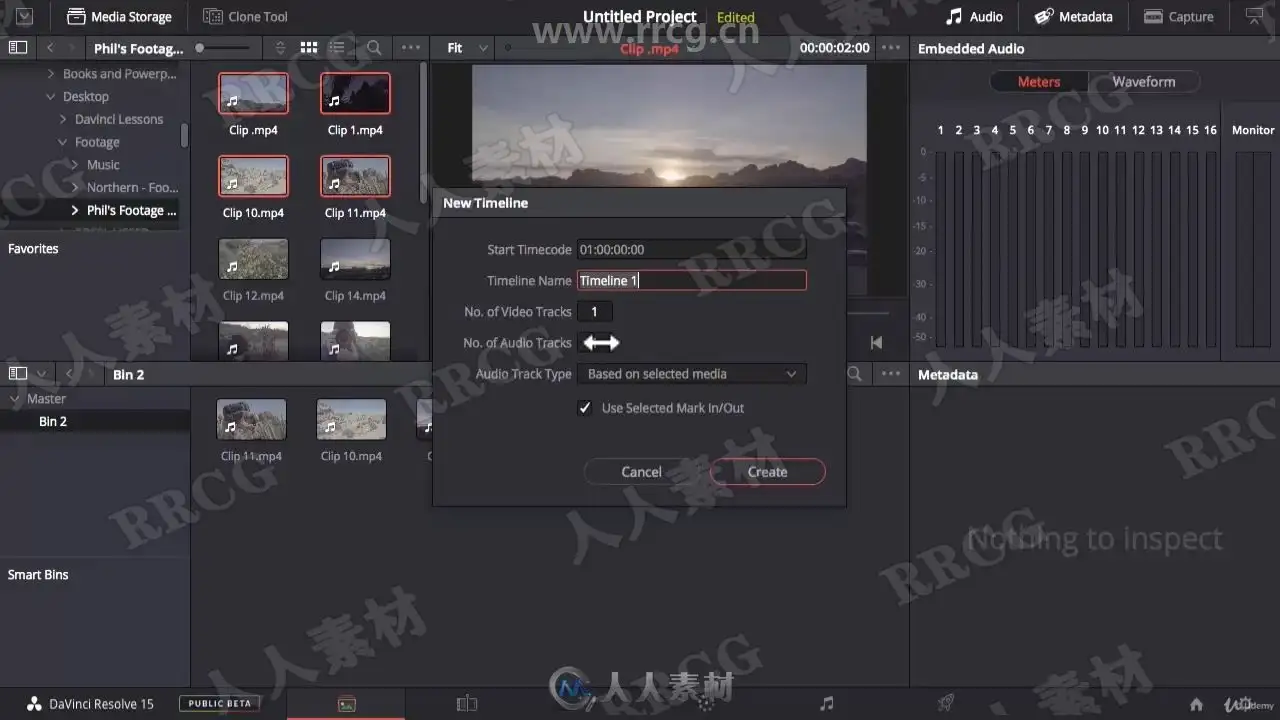
Task: Select Clip 12.mp4 thumbnail in media storage
Action: [x=253, y=259]
